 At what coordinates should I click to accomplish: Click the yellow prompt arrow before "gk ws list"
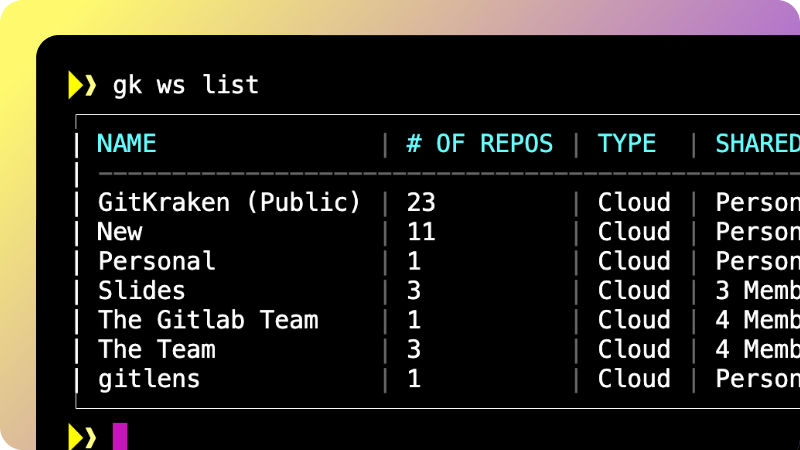(82, 85)
